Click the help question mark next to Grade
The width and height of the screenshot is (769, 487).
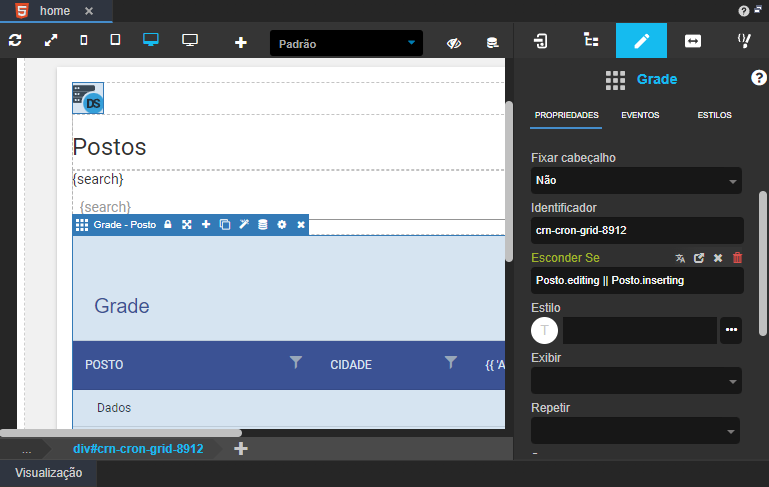point(758,77)
